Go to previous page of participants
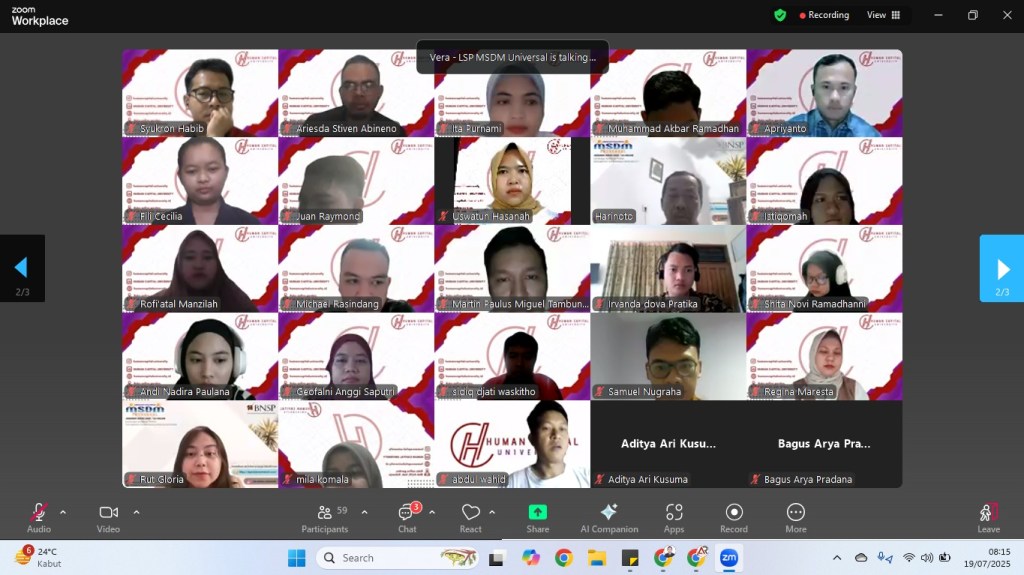The image size is (1024, 575). click(x=21, y=268)
